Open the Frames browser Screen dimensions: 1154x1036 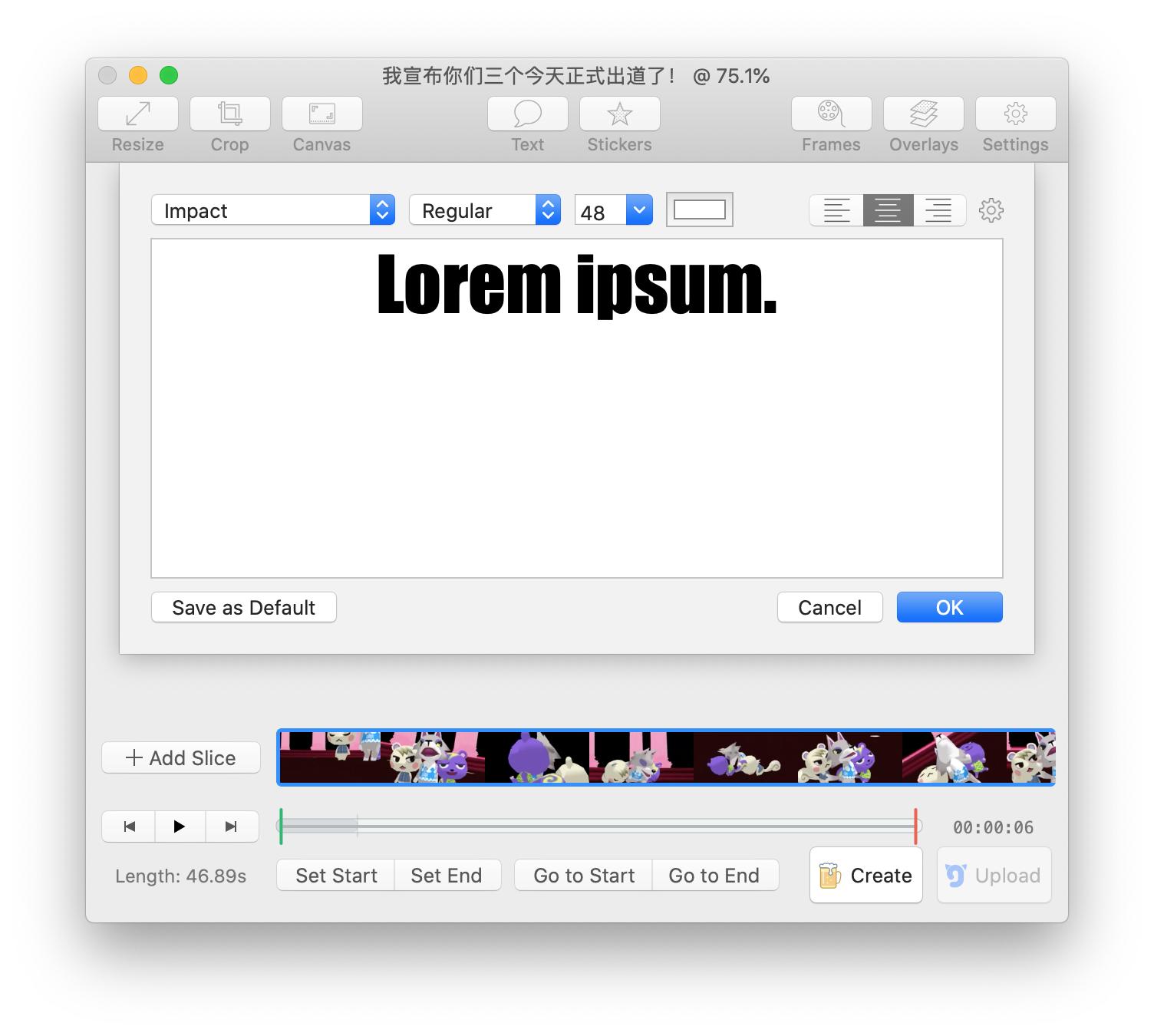[x=830, y=123]
